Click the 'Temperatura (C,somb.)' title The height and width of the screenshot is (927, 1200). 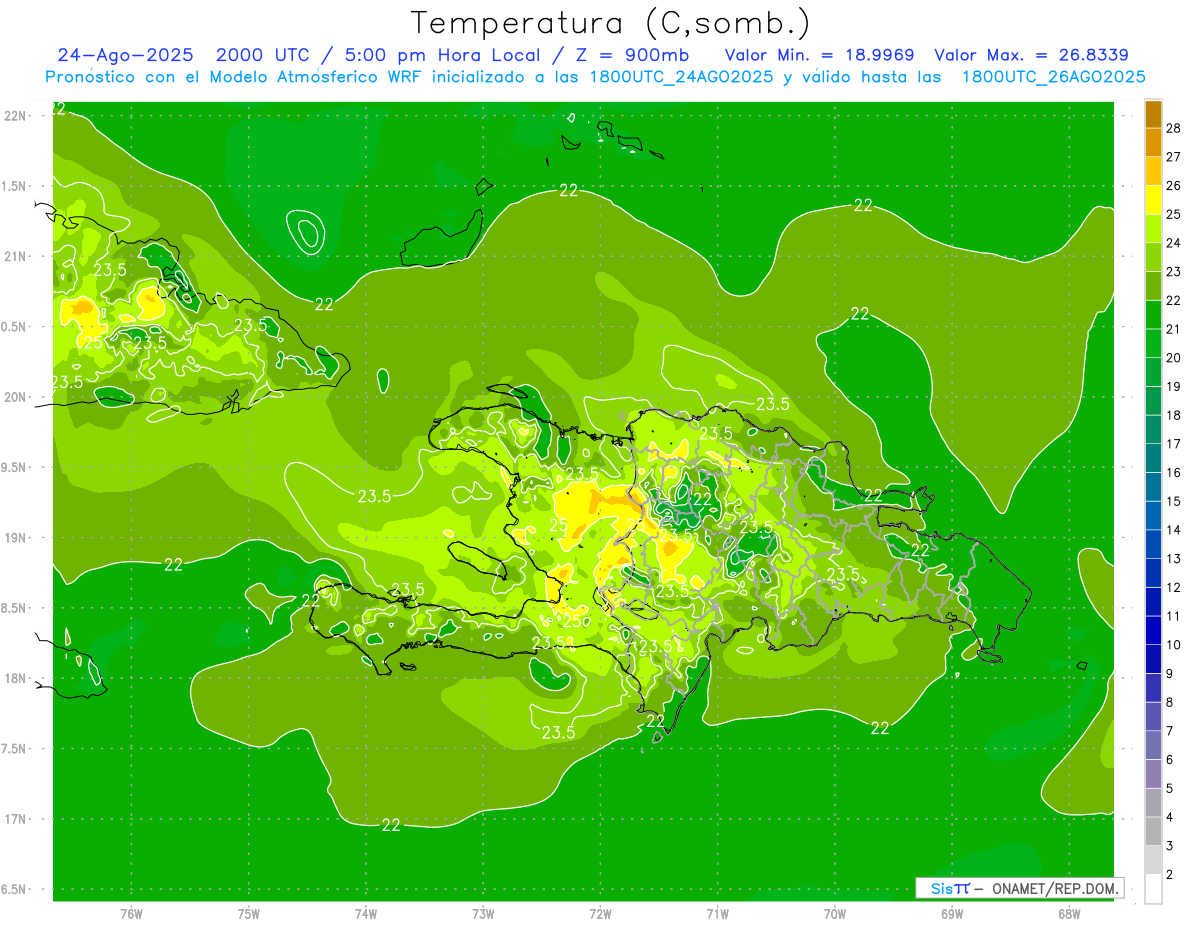pos(612,24)
